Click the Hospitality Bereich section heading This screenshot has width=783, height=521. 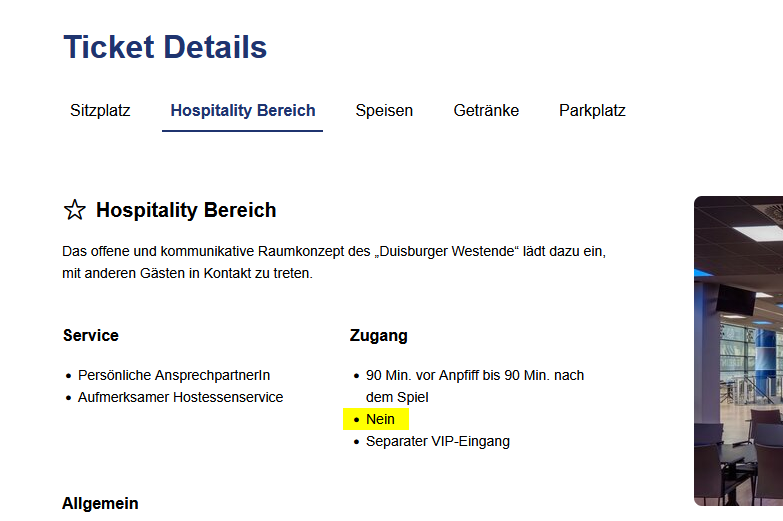pos(186,211)
